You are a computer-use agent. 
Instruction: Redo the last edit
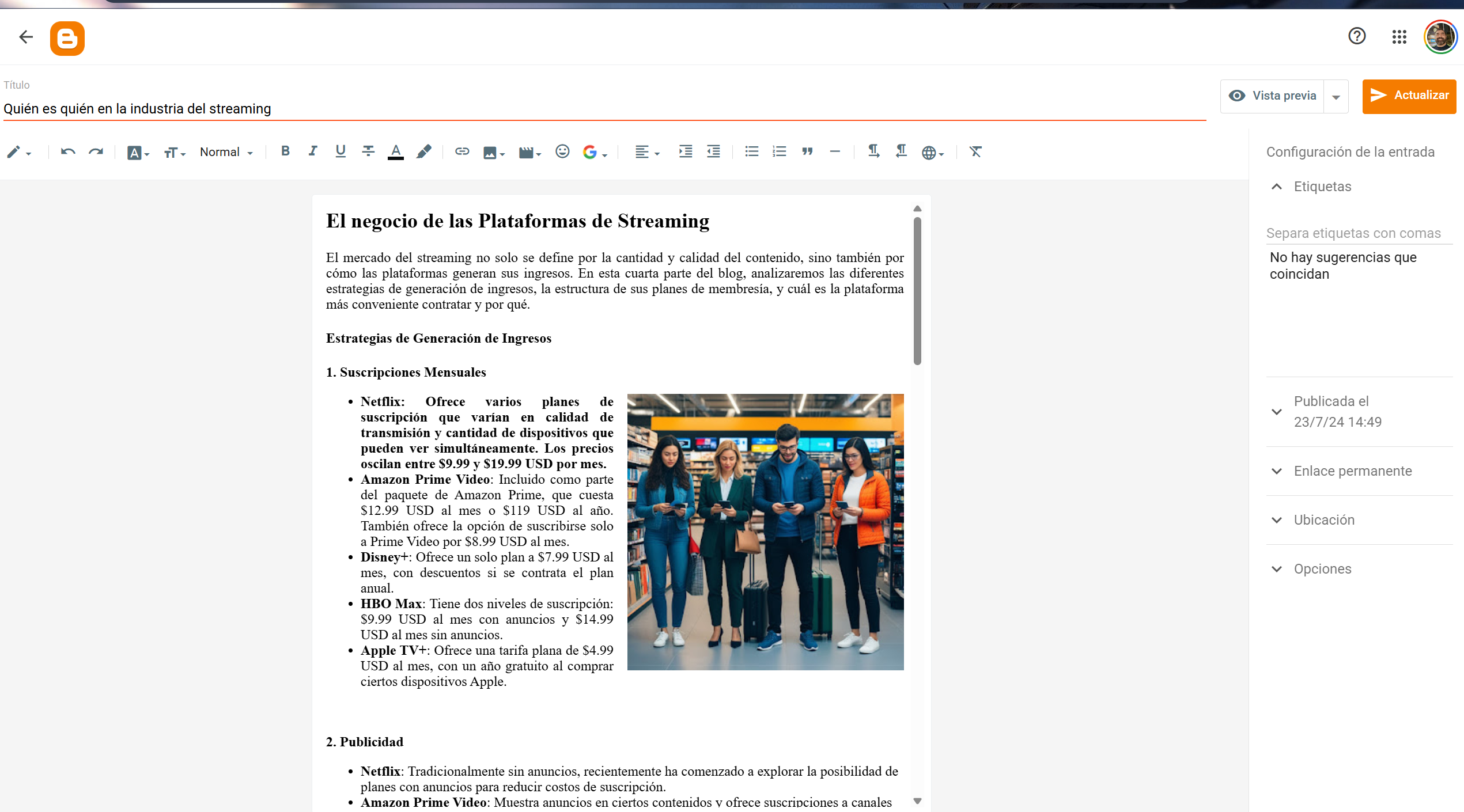tap(96, 152)
